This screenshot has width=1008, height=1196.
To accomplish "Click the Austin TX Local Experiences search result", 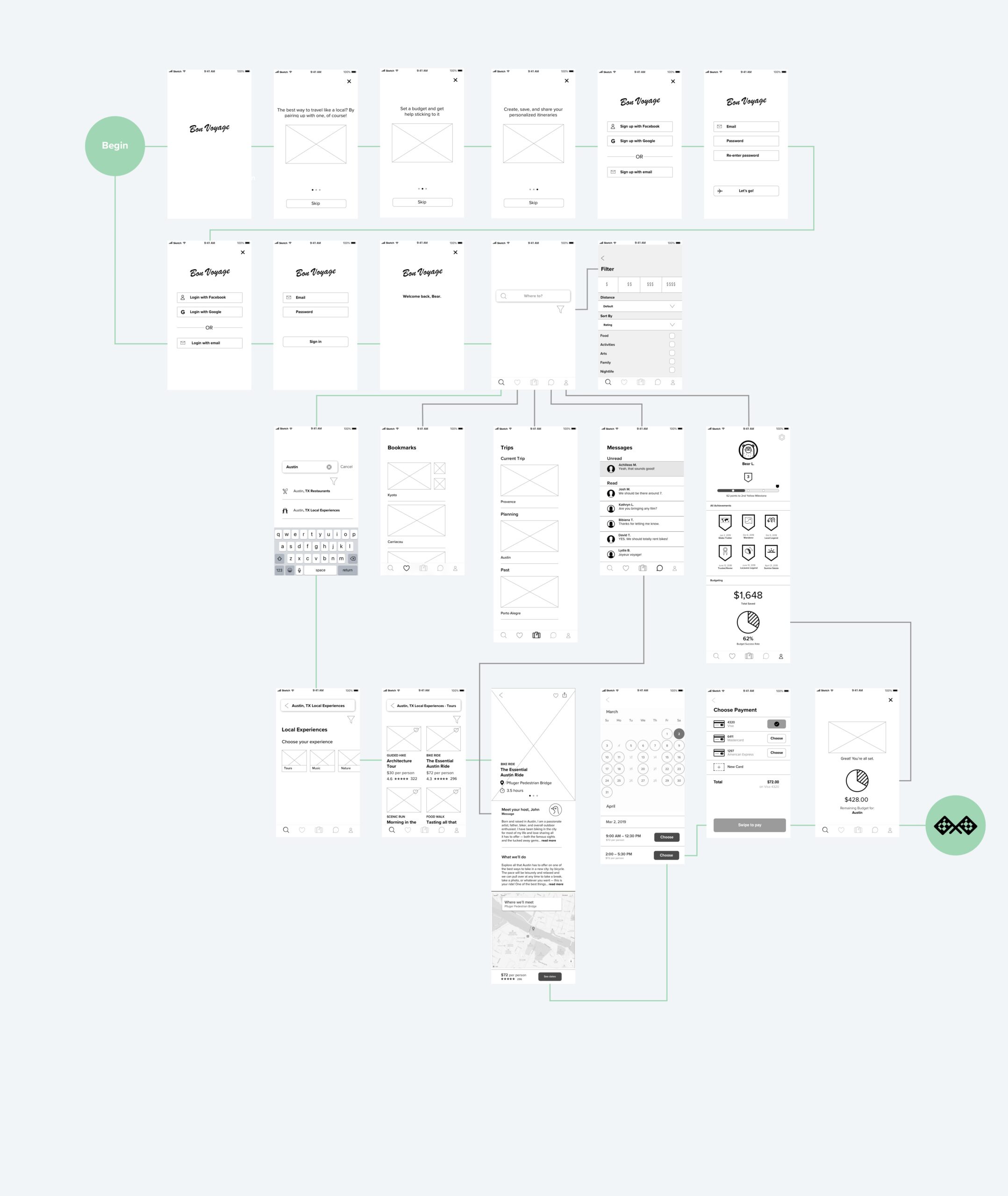I will (x=316, y=510).
